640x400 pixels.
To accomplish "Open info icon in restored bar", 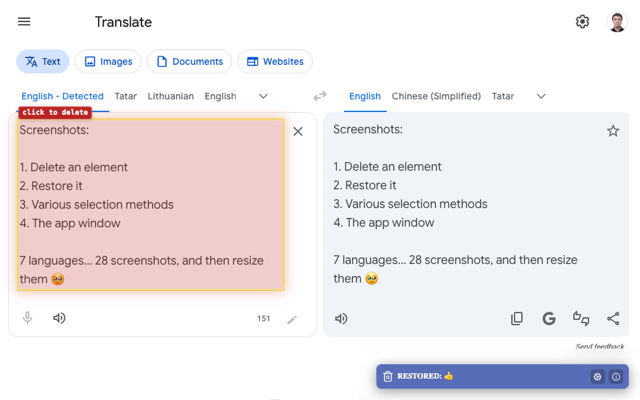I will click(x=616, y=377).
